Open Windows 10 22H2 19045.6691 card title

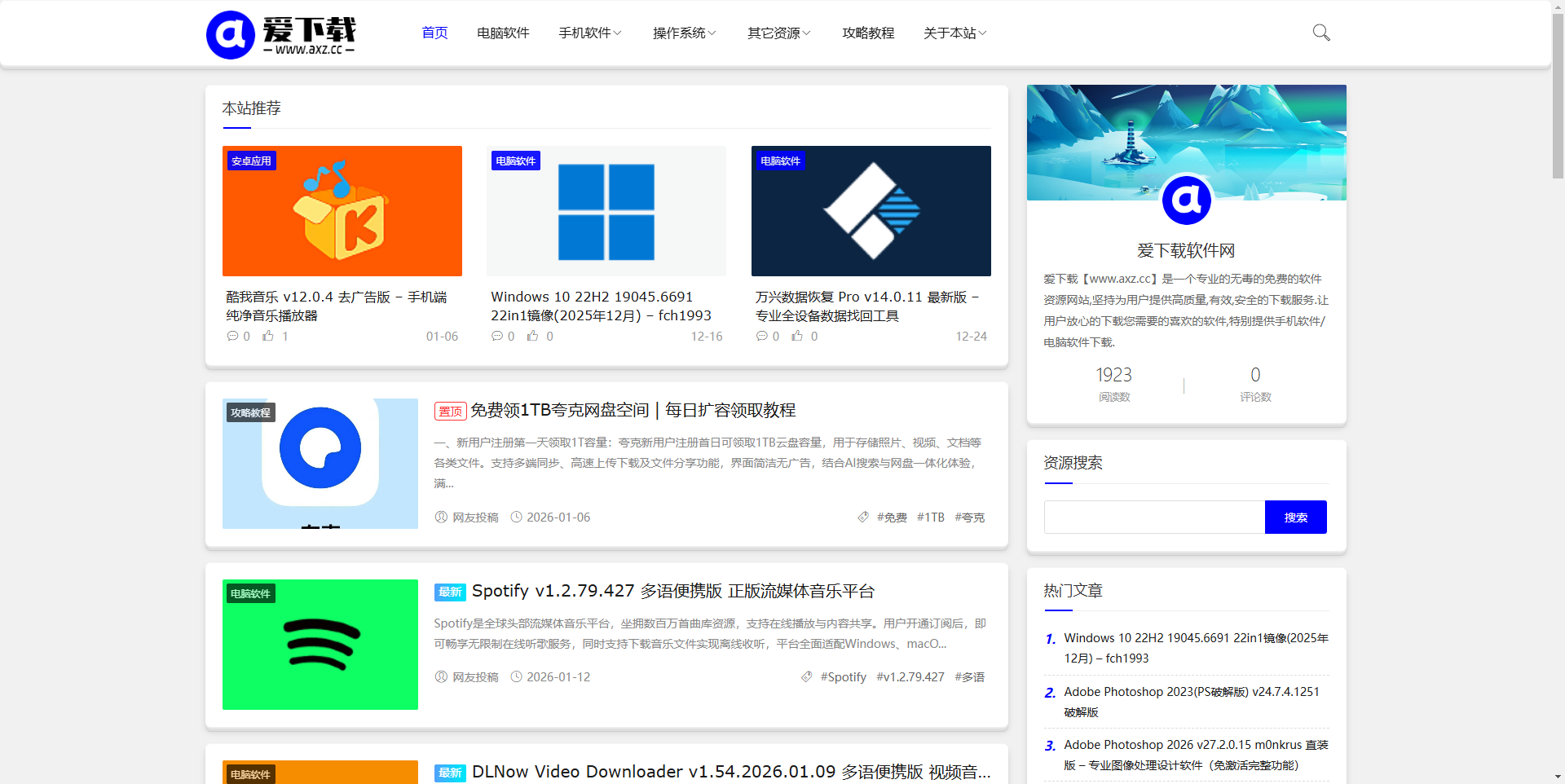point(602,306)
